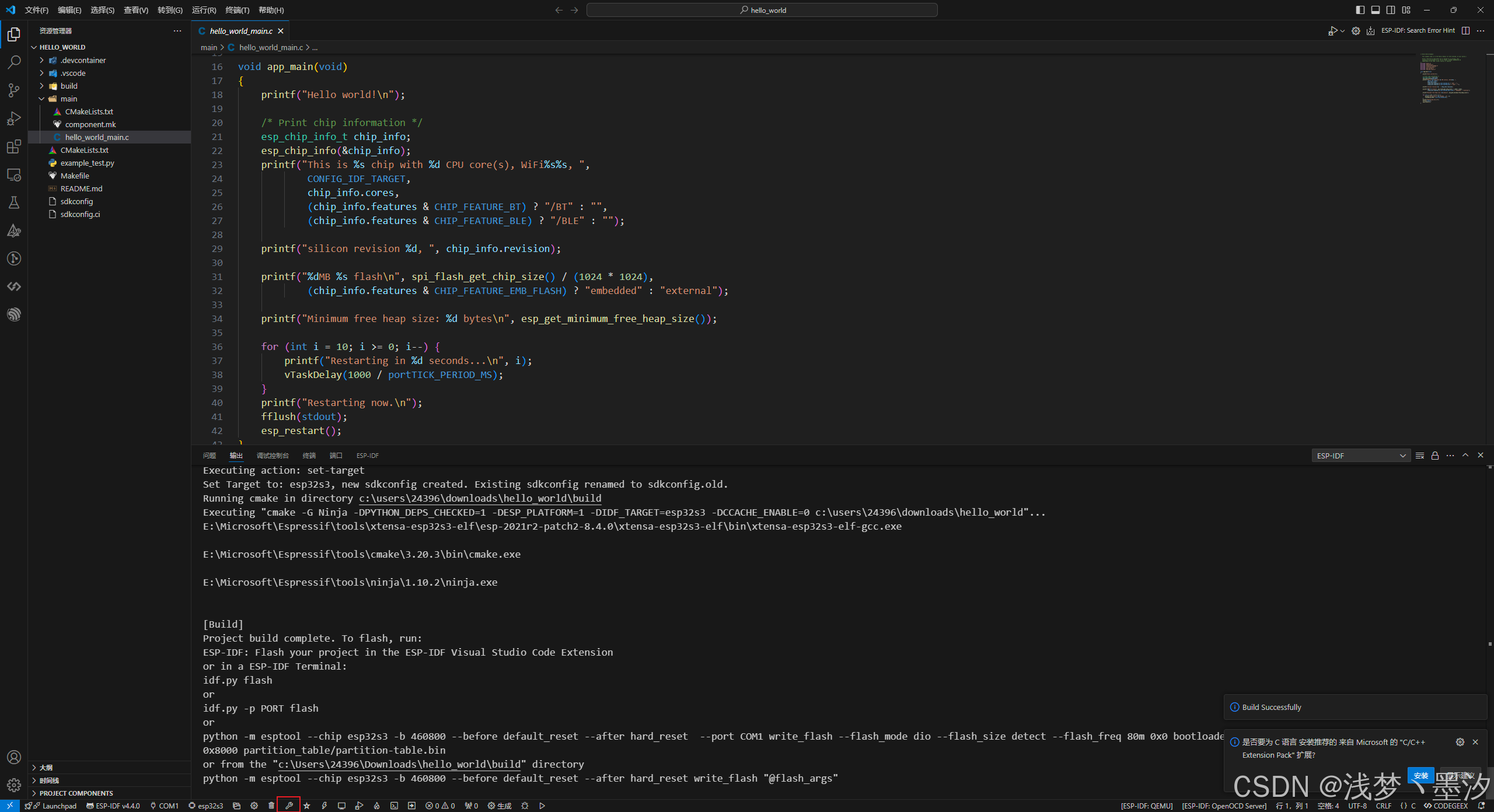Full clean project with trash icon
Viewport: 1494px width, 812px height.
pyautogui.click(x=271, y=806)
